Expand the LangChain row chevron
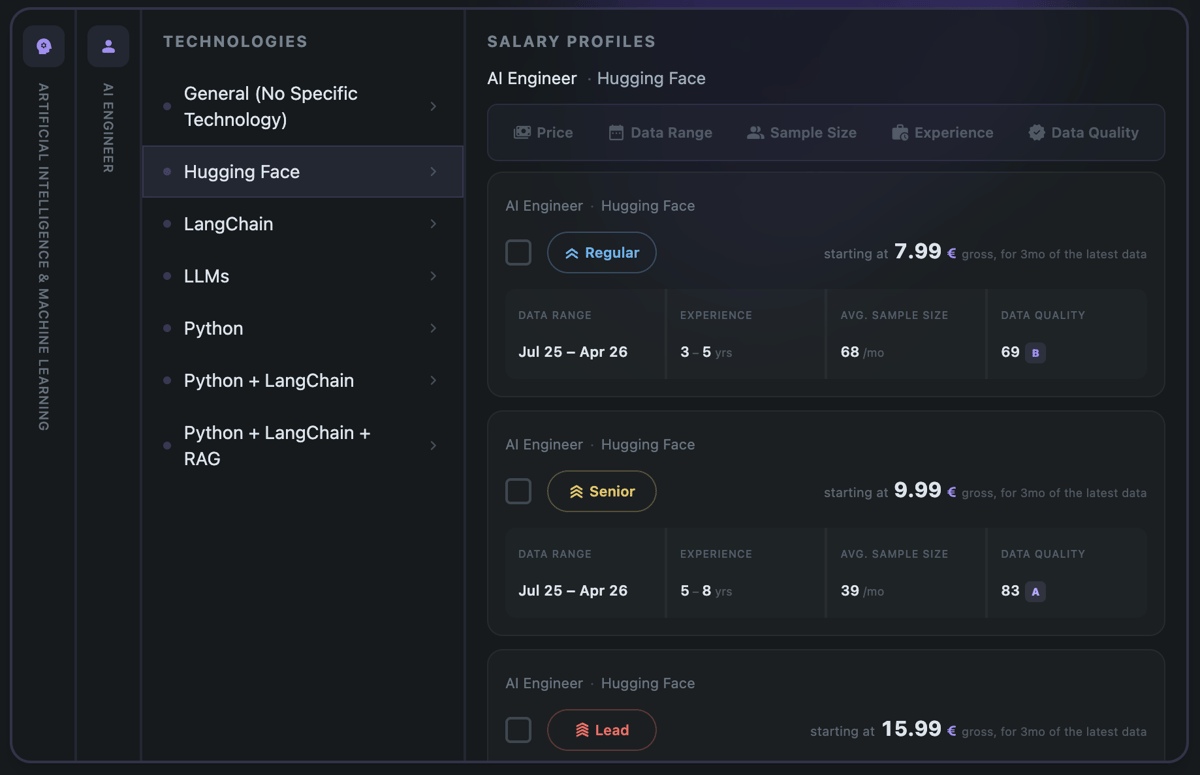This screenshot has width=1200, height=775. (433, 224)
